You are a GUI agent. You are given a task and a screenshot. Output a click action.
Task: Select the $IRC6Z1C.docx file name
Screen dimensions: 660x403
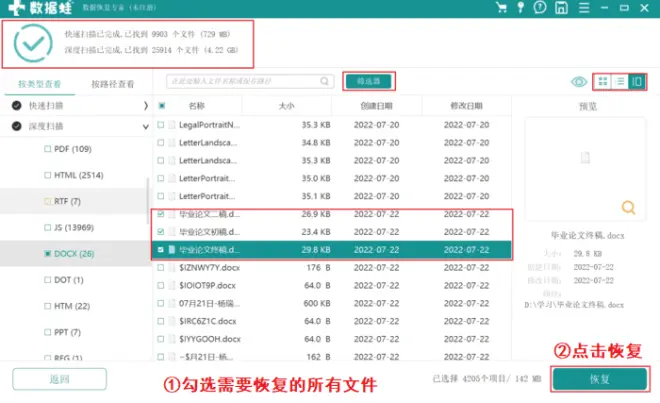click(x=208, y=321)
